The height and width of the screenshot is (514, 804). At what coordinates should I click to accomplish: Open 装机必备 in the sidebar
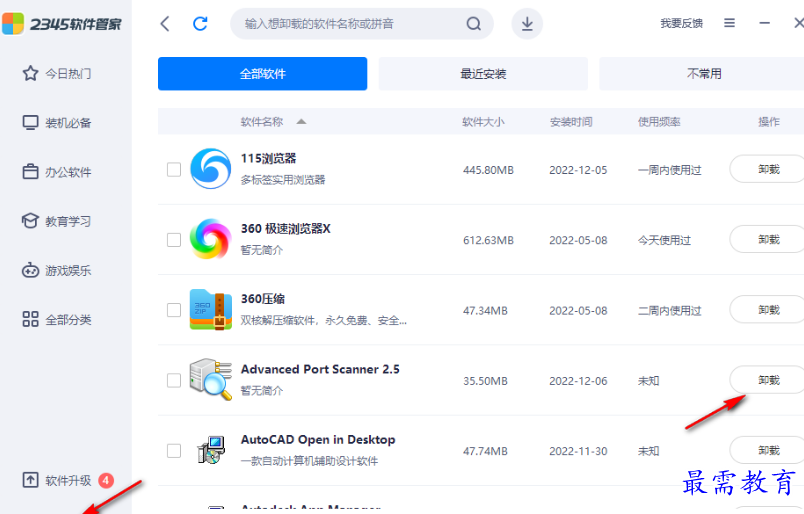(x=57, y=123)
